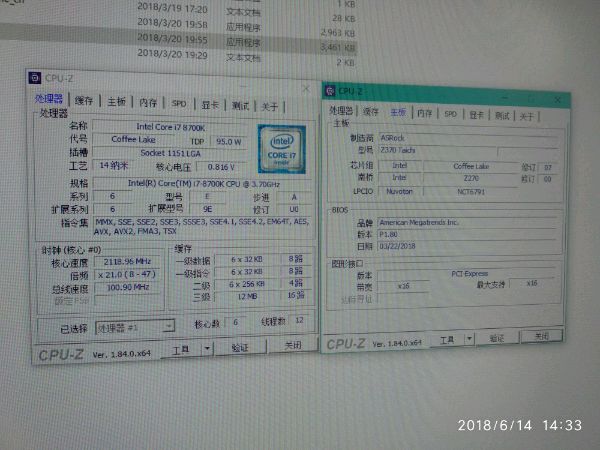Open the SPD tab in left CPU-Z window
This screenshot has height=450, width=600.
click(179, 104)
